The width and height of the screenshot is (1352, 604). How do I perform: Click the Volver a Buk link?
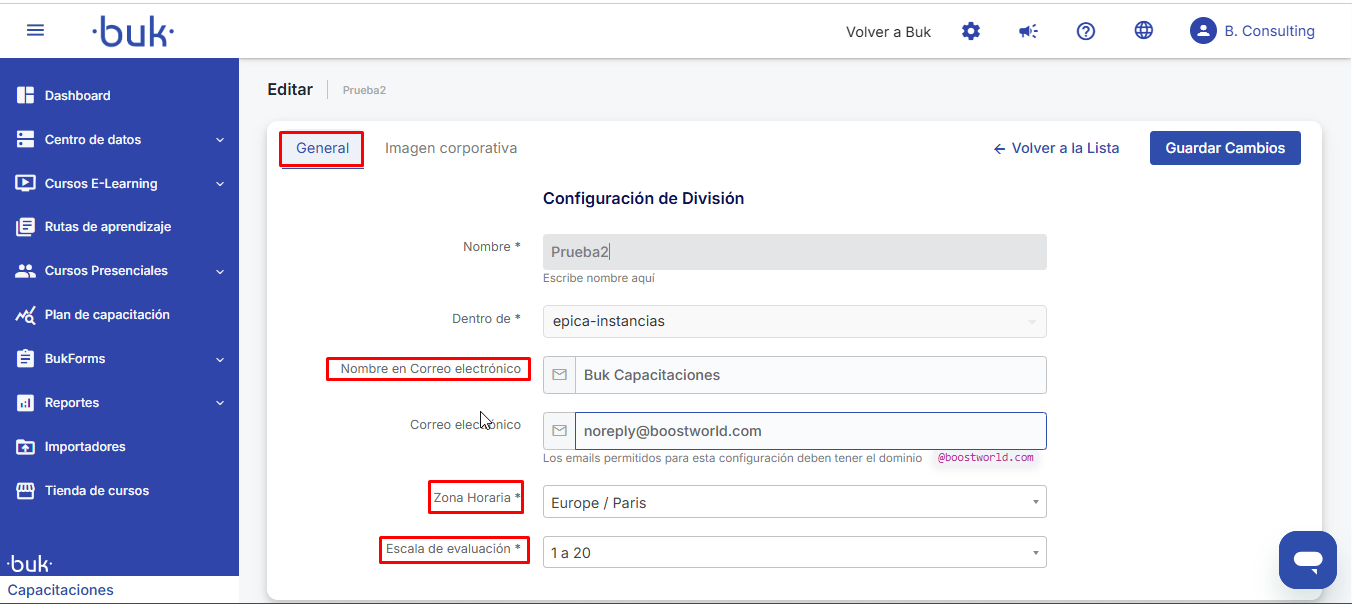pos(888,32)
